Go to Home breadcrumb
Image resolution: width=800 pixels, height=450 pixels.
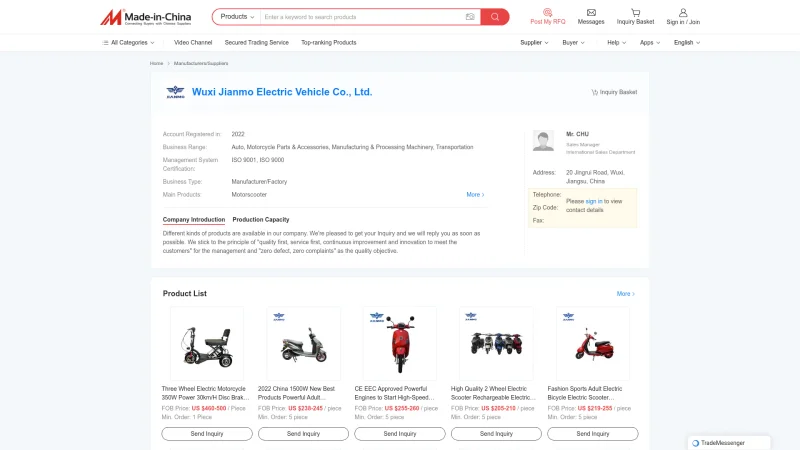click(156, 63)
